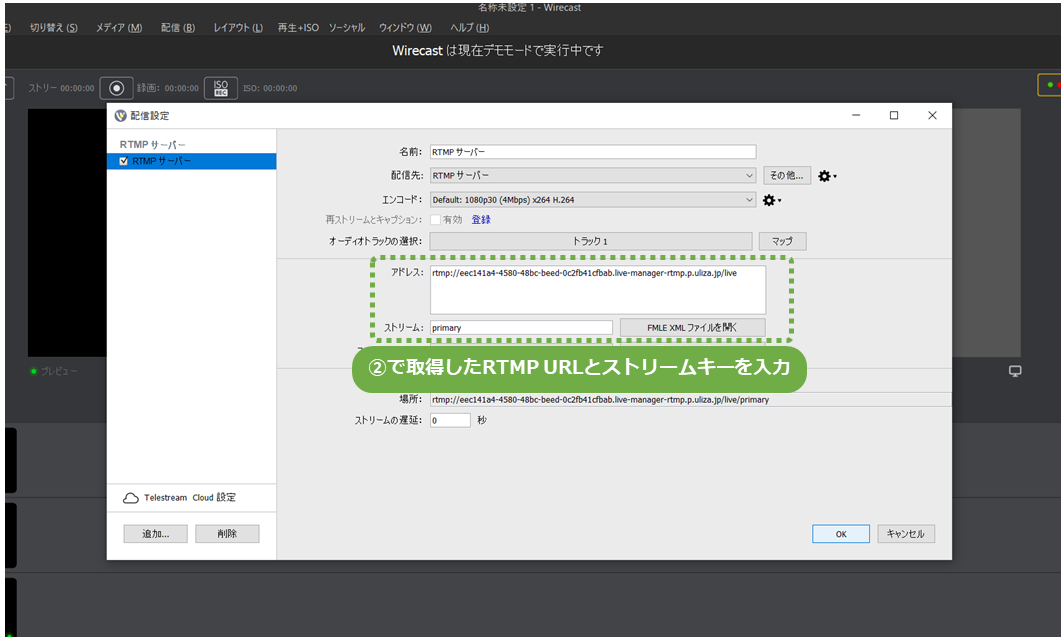
Task: Click the Wirecast logo in dialog title
Action: click(121, 116)
